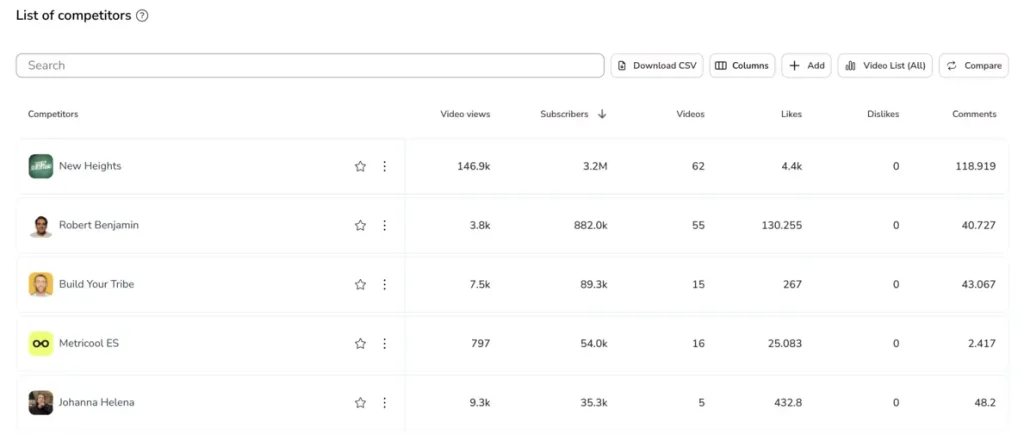This screenshot has height=441, width=1024.
Task: Add a new competitor
Action: (807, 65)
